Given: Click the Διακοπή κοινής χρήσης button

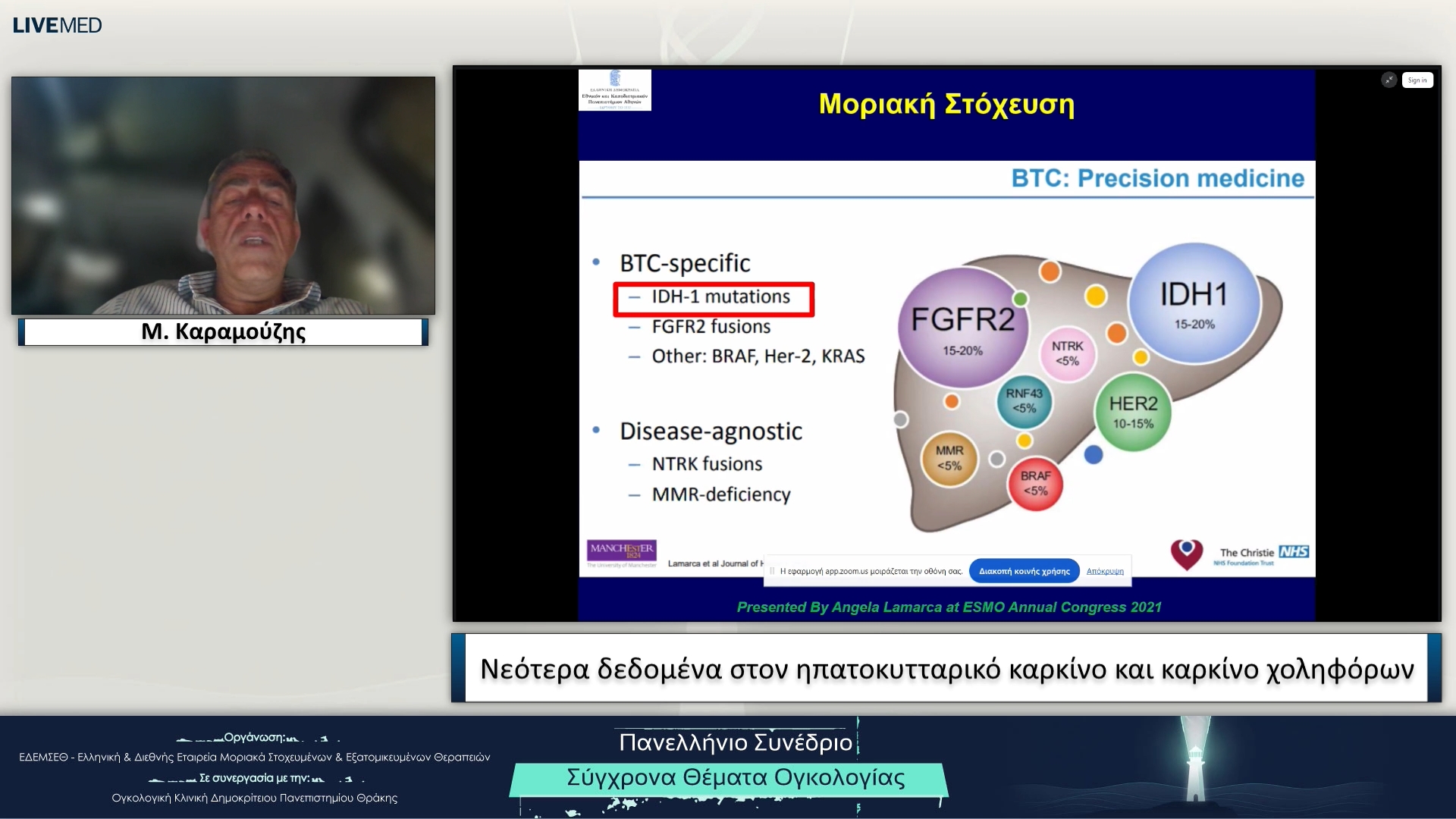Looking at the screenshot, I should click(1024, 571).
